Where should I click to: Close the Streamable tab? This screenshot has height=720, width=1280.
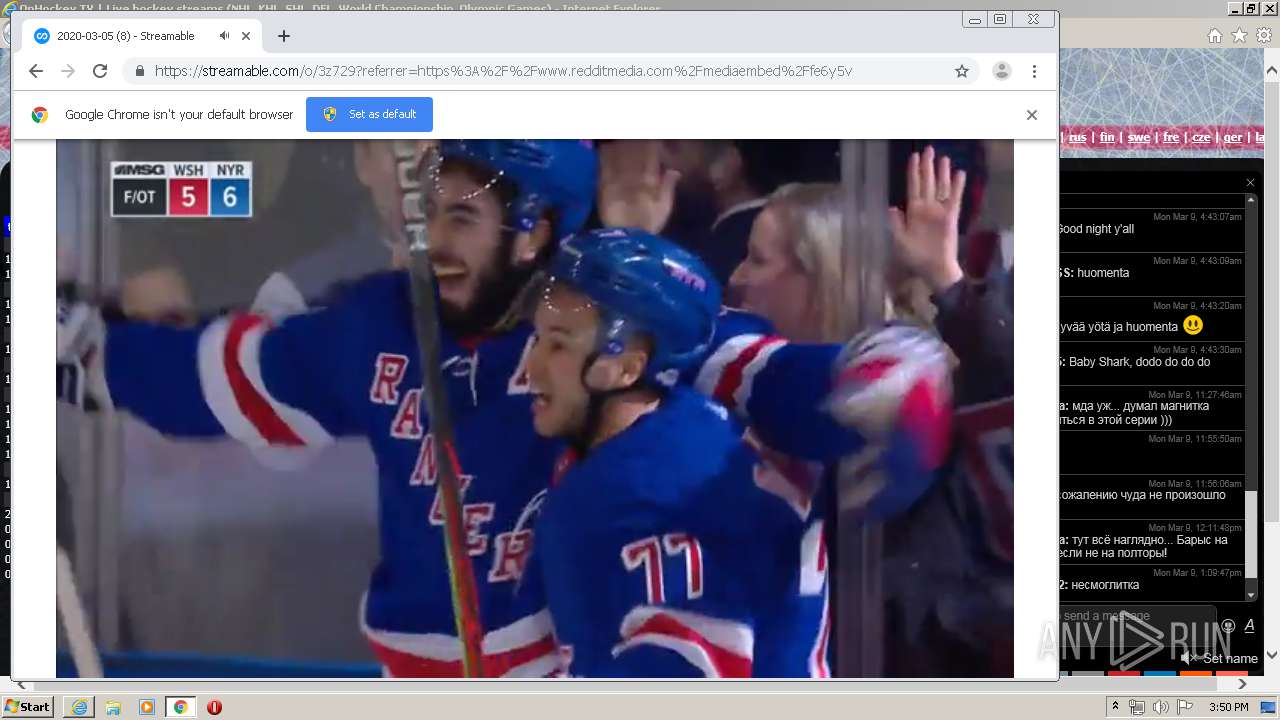[x=246, y=36]
